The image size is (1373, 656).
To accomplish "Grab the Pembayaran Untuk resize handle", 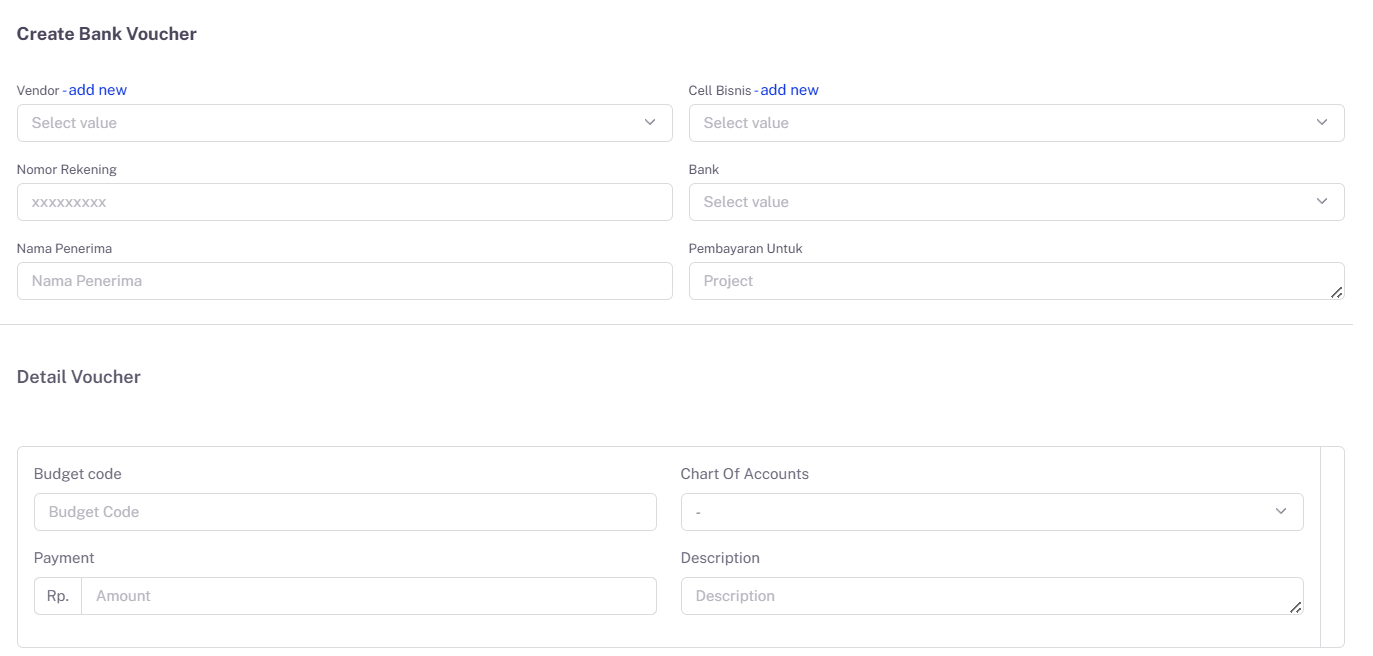I will [1337, 292].
